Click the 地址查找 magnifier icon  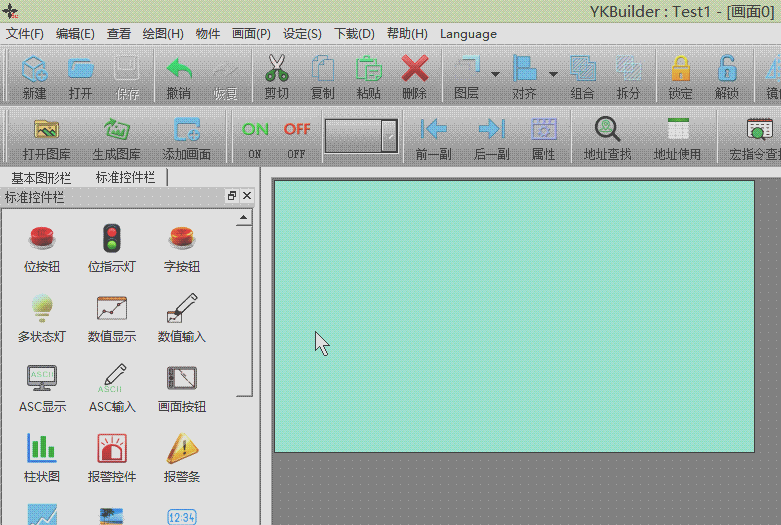coord(607,130)
